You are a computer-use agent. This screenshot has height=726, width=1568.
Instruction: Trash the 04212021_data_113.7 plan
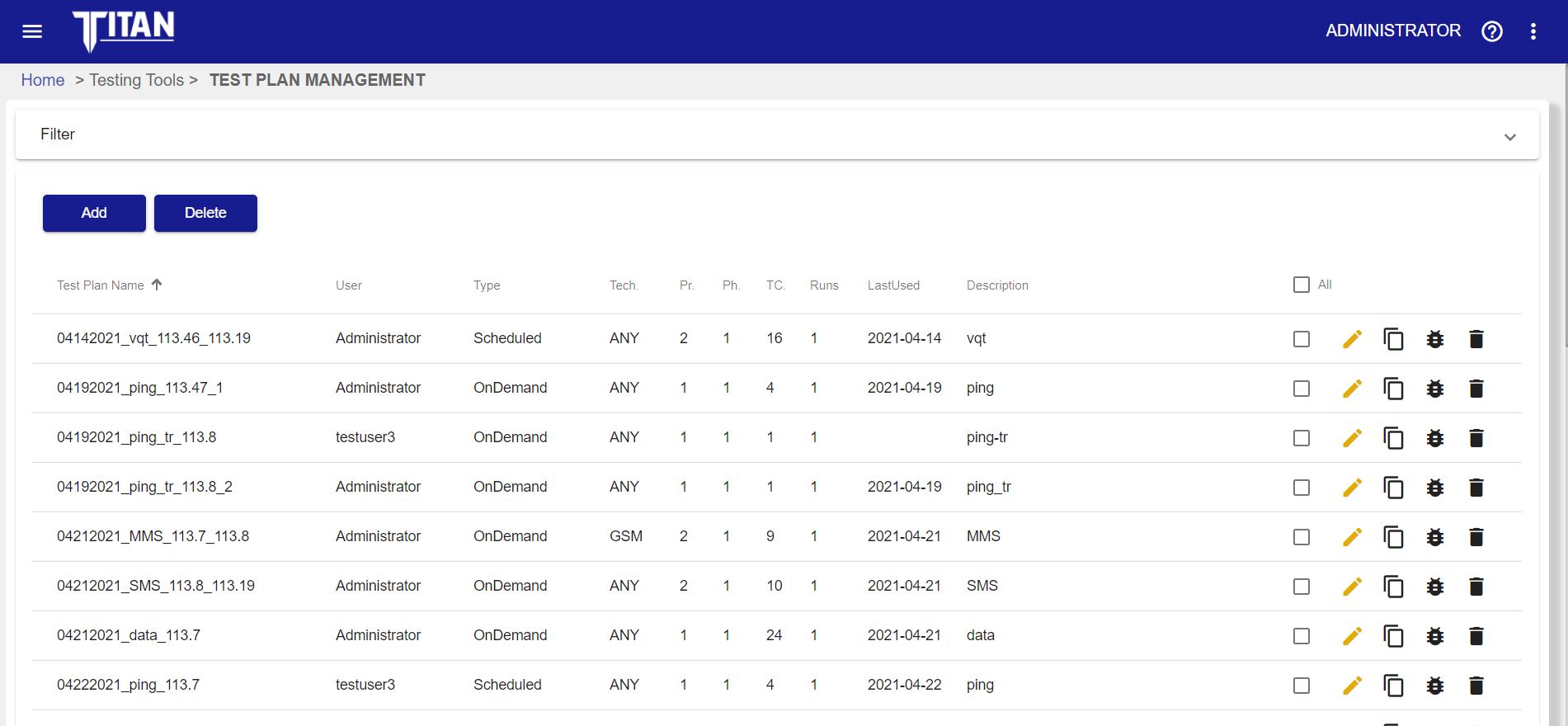(x=1476, y=636)
